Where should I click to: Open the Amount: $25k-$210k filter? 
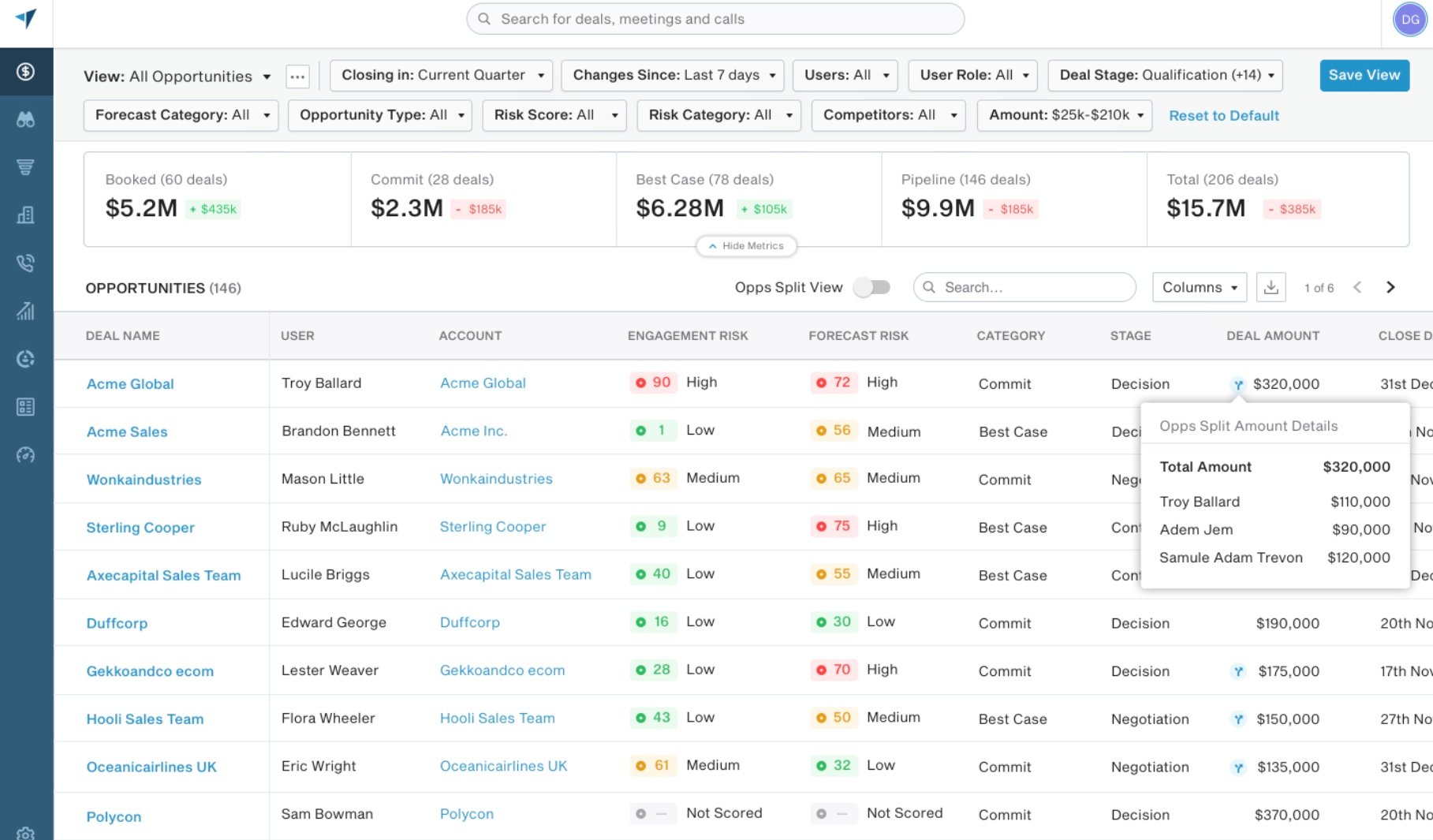(x=1065, y=115)
